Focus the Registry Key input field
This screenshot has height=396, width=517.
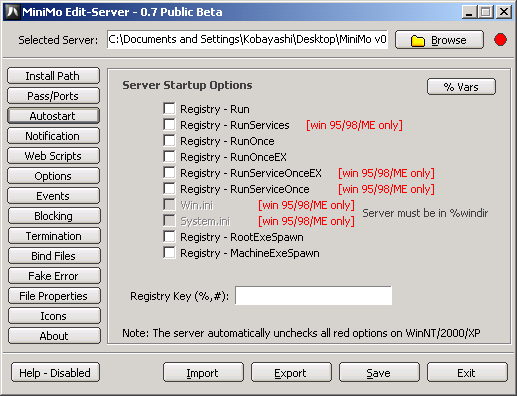pos(313,295)
